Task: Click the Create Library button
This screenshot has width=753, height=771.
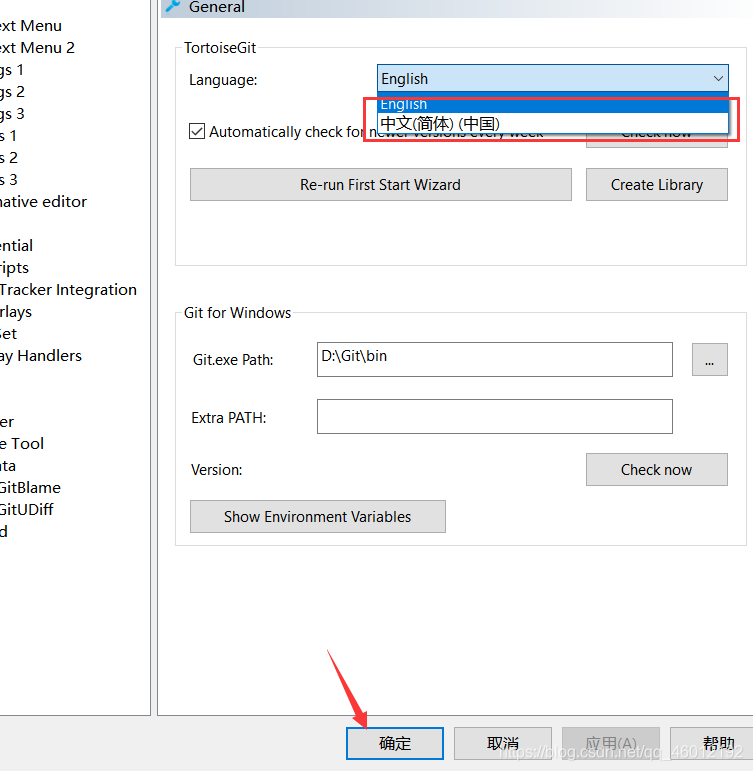Action: [657, 184]
